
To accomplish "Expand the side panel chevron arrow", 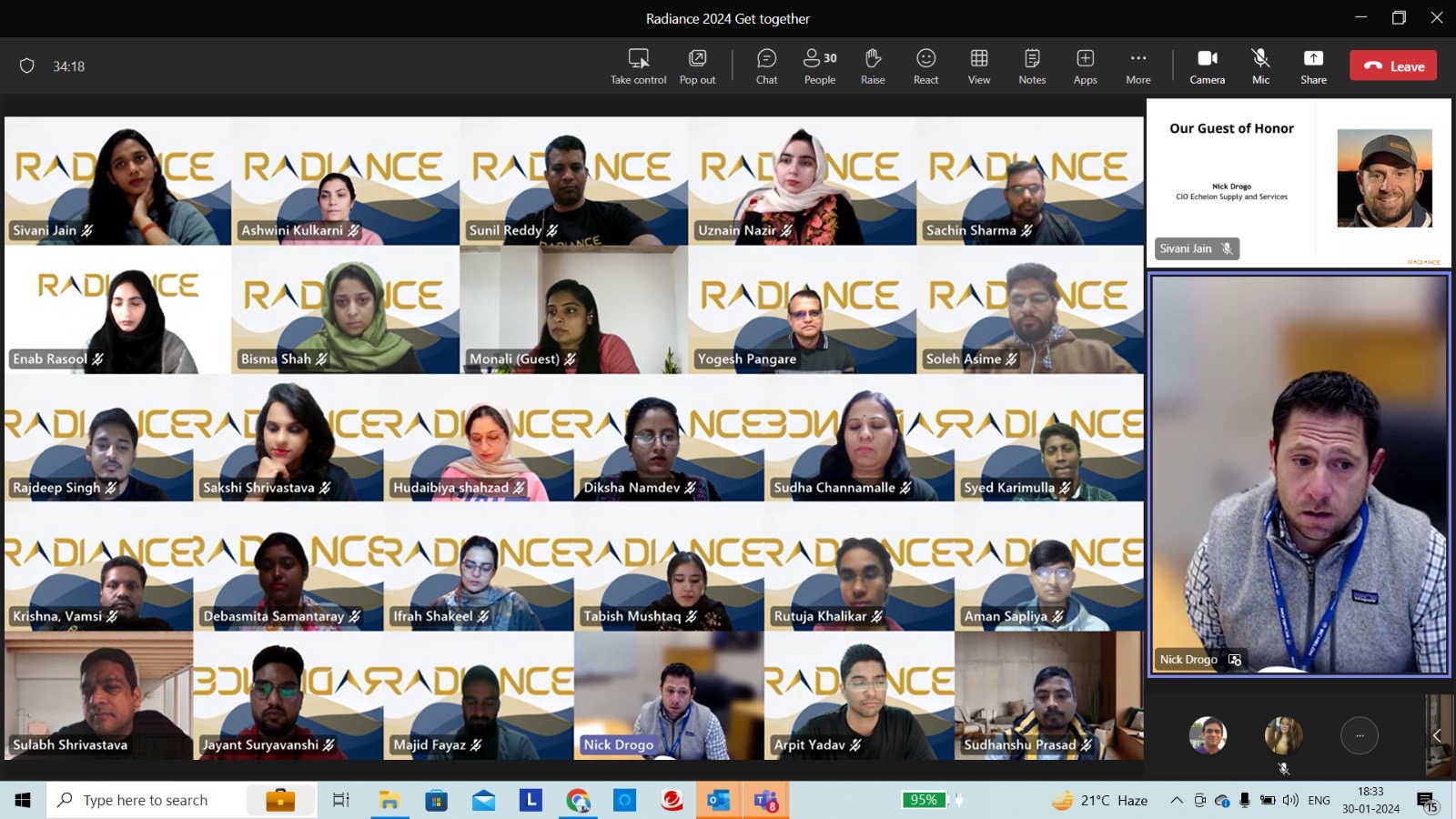I will 1437,735.
